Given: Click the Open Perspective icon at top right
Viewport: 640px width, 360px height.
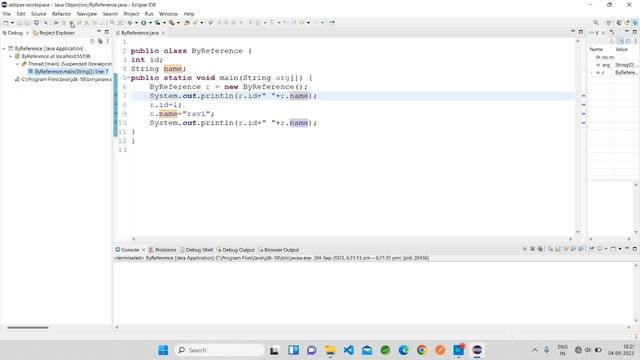Looking at the screenshot, I should 609,23.
